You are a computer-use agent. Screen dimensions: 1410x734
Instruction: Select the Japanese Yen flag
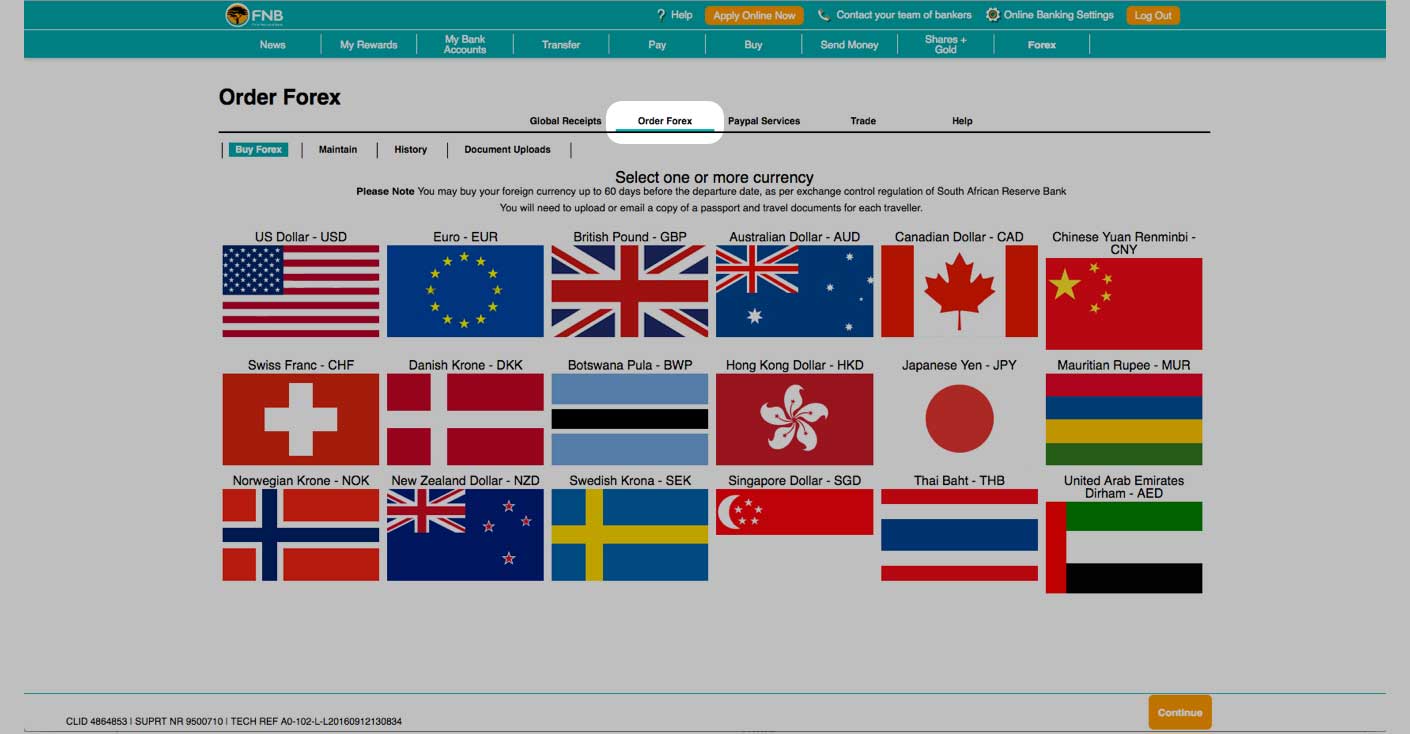pyautogui.click(x=959, y=419)
